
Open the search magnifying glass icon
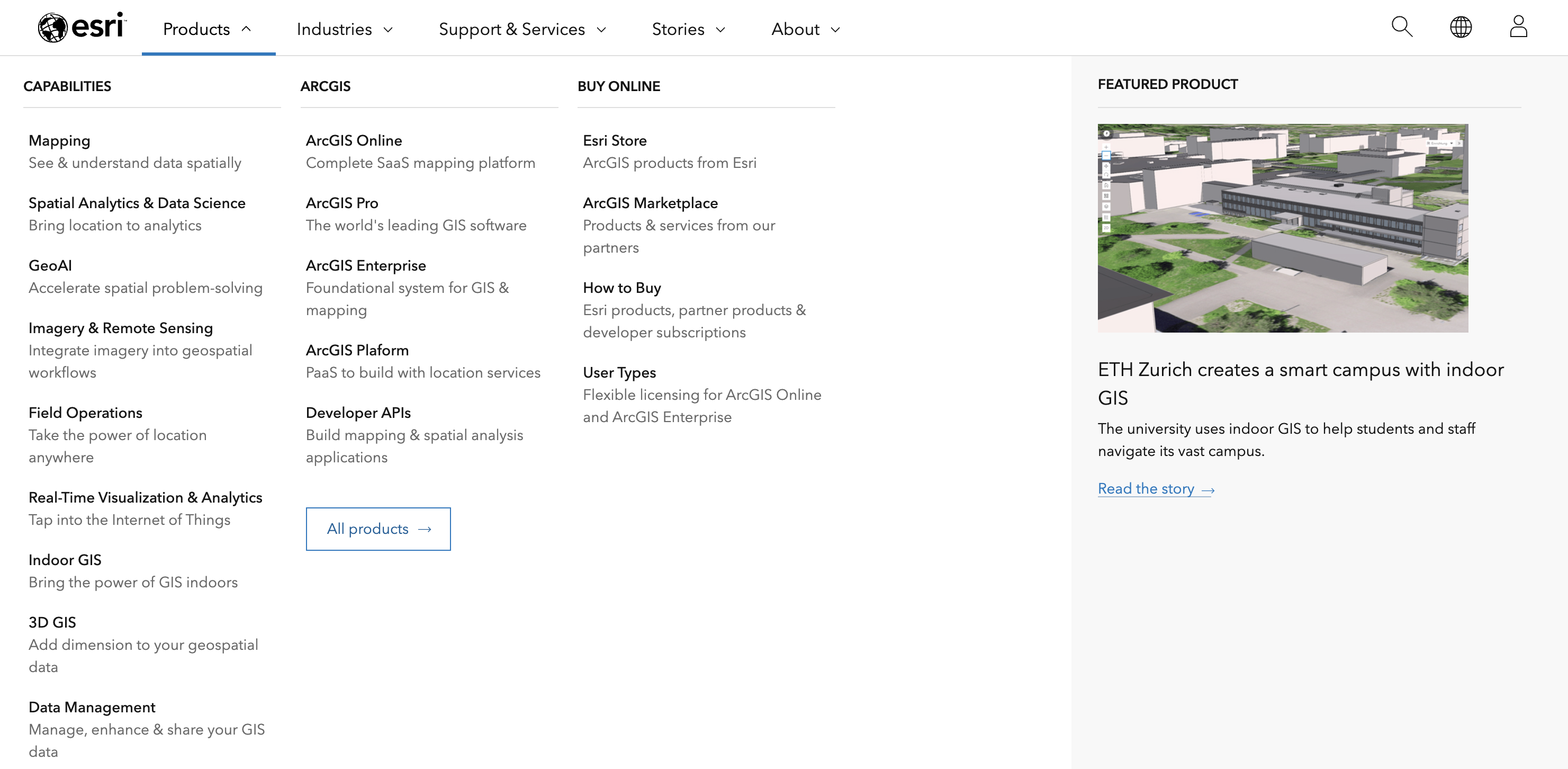coord(1402,28)
